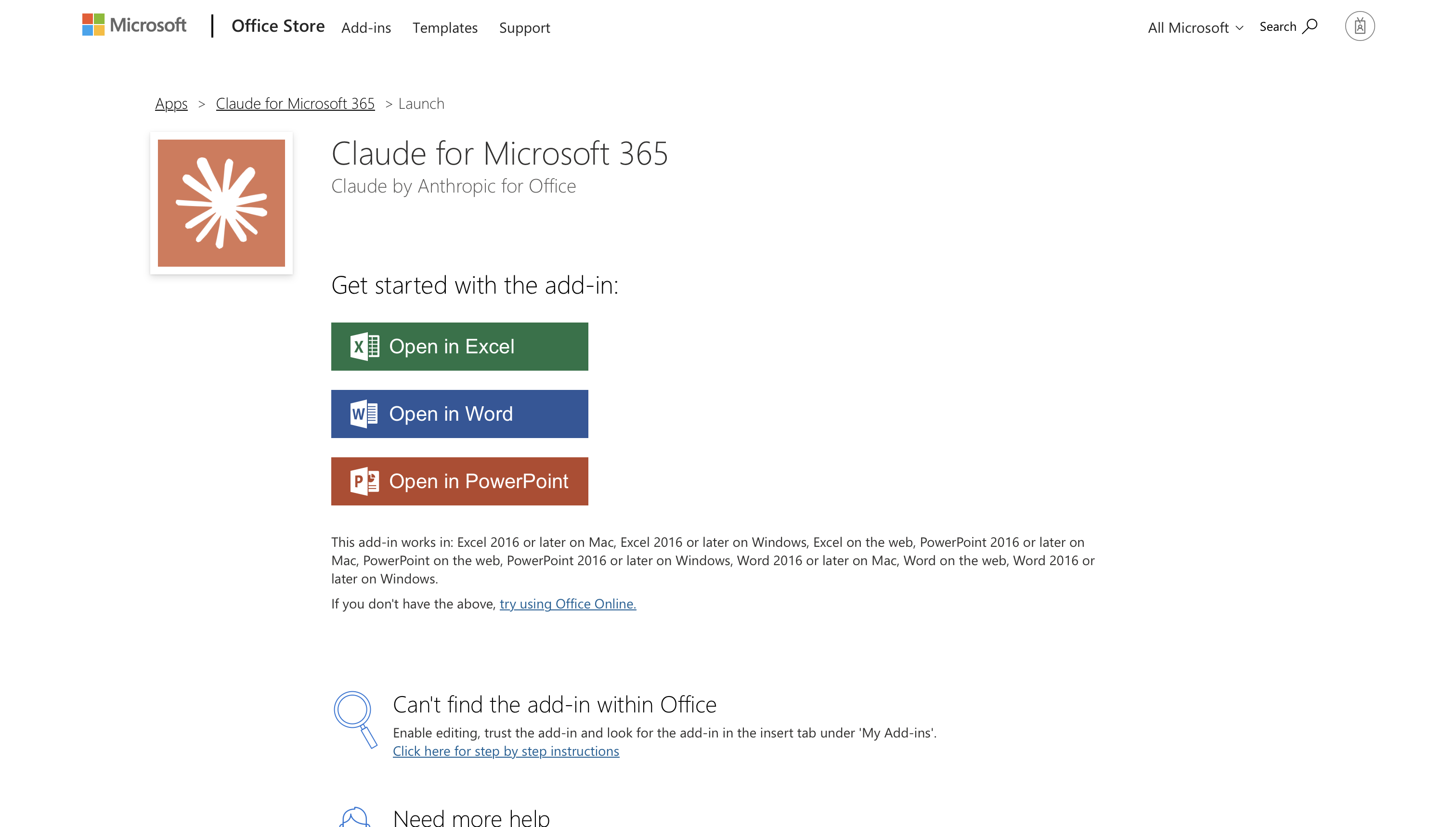Click the Need more help heading

tap(471, 818)
